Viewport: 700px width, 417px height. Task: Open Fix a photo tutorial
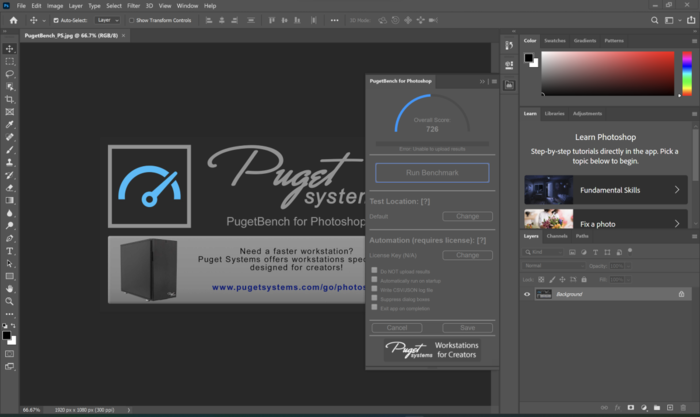coord(606,219)
